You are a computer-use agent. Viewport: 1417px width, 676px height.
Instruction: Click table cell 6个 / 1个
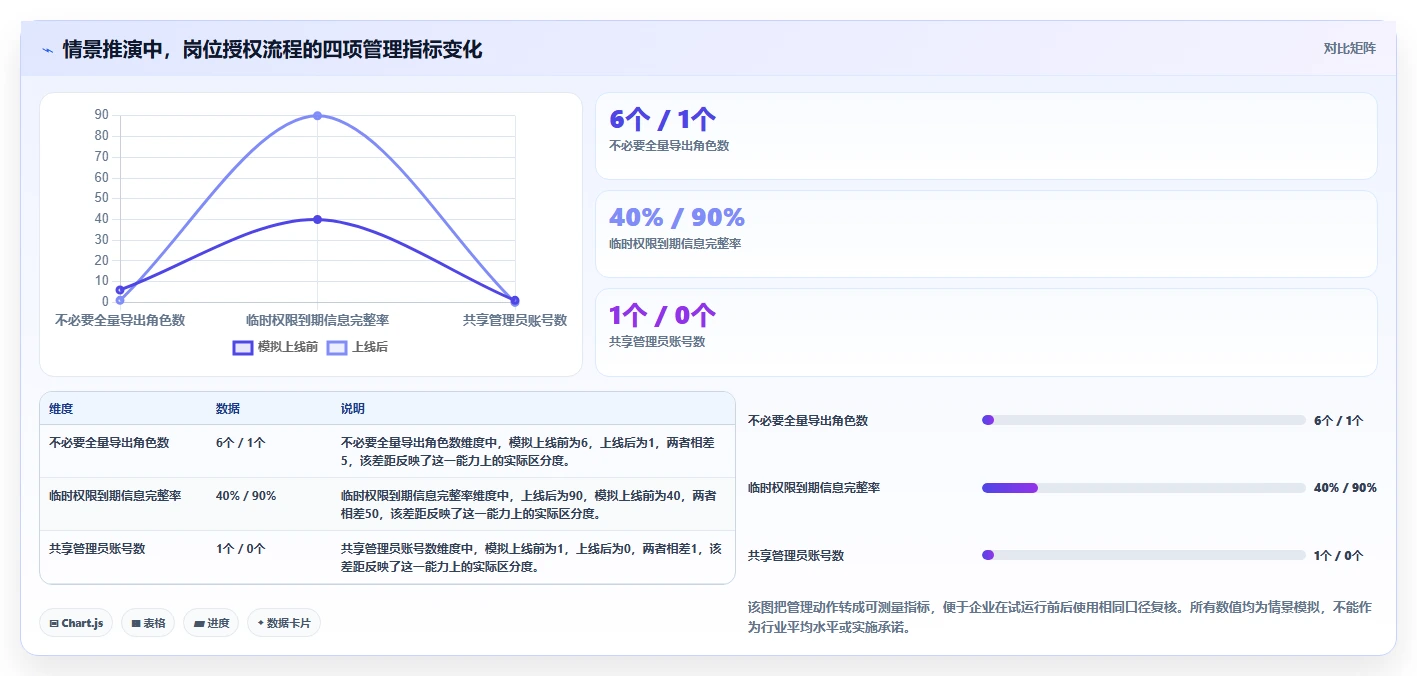[241, 442]
